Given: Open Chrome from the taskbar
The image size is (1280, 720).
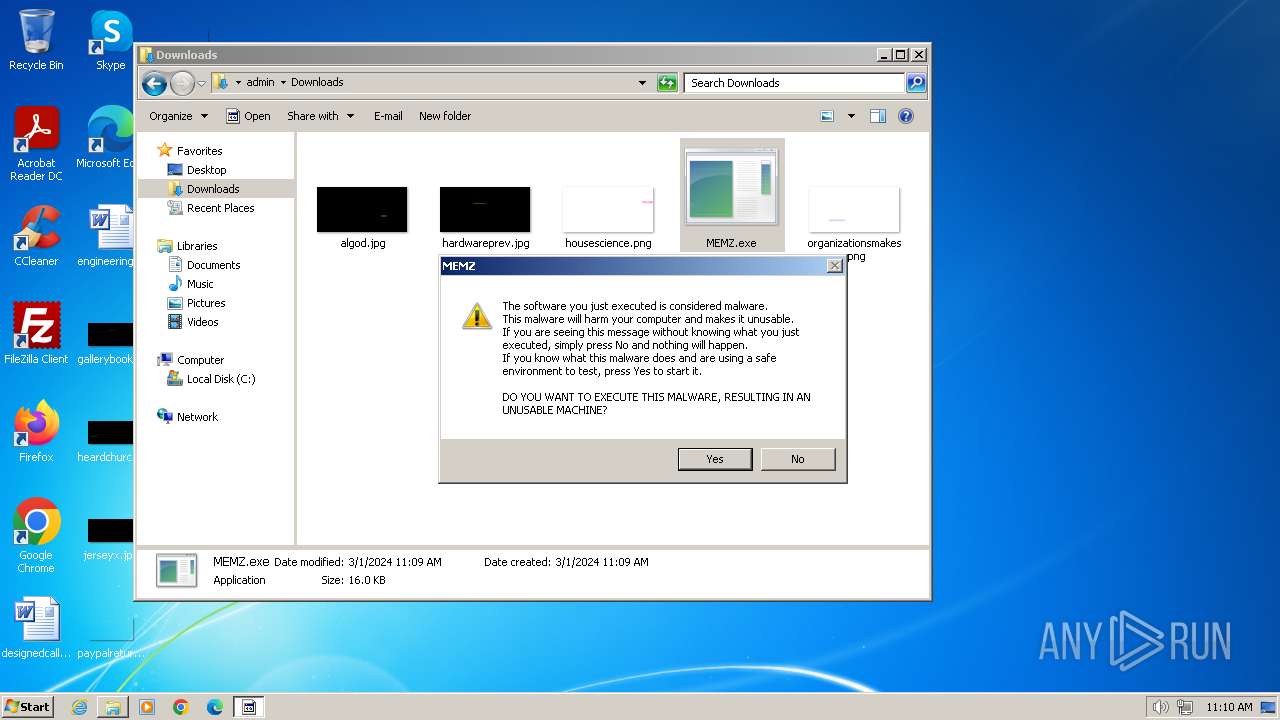Looking at the screenshot, I should [181, 707].
